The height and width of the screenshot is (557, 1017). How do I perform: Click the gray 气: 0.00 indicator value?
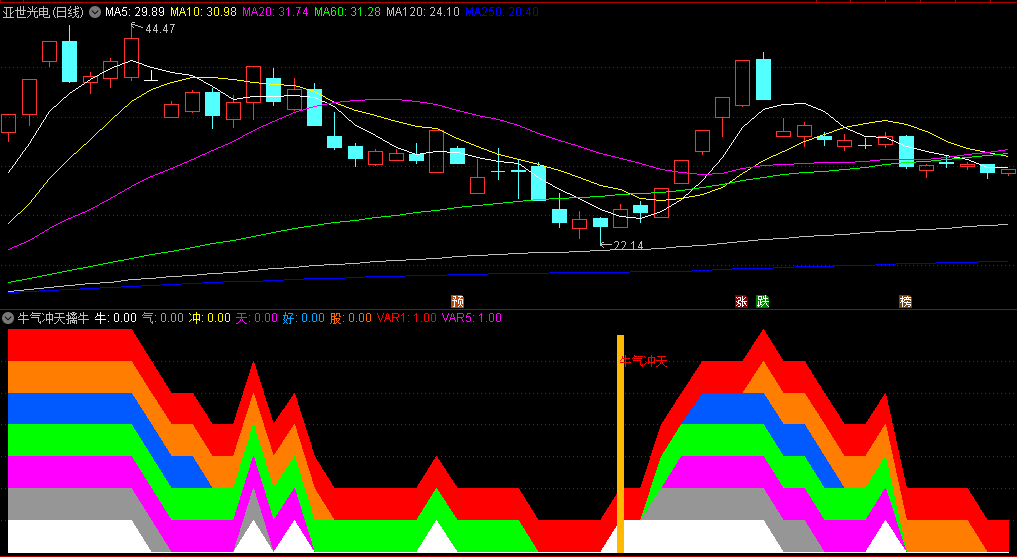point(163,318)
